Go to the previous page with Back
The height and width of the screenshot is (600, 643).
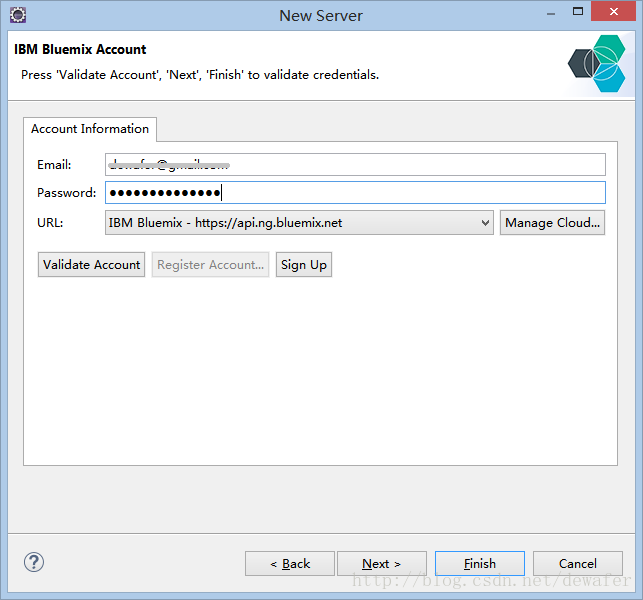(290, 563)
